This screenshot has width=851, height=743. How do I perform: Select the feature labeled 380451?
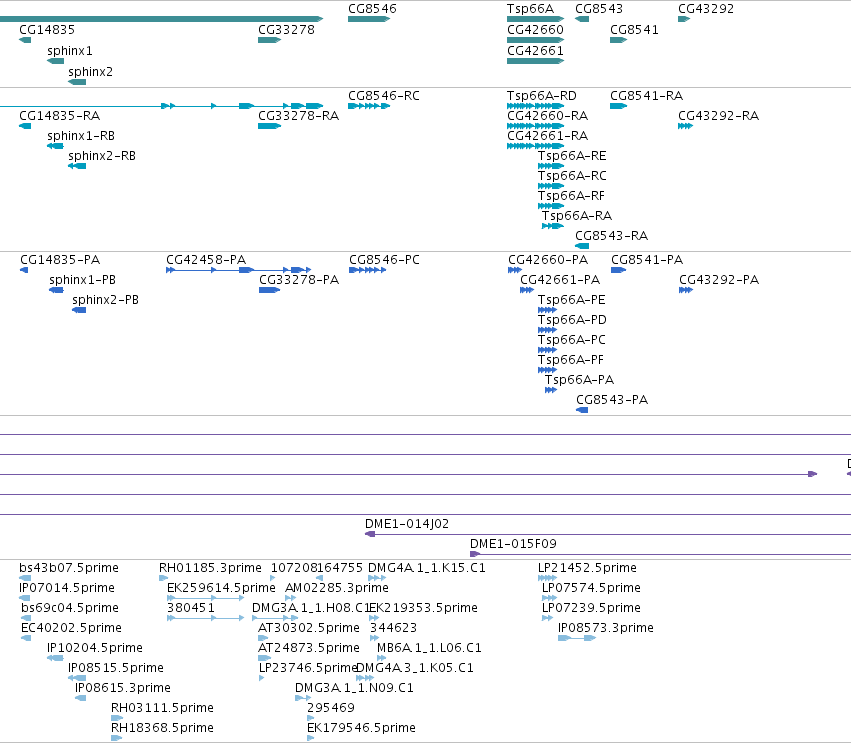pyautogui.click(x=205, y=618)
